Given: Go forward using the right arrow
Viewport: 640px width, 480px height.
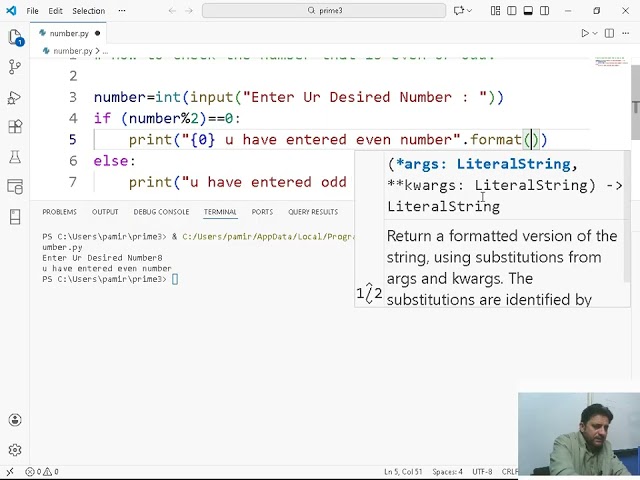Looking at the screenshot, I should coord(189,11).
